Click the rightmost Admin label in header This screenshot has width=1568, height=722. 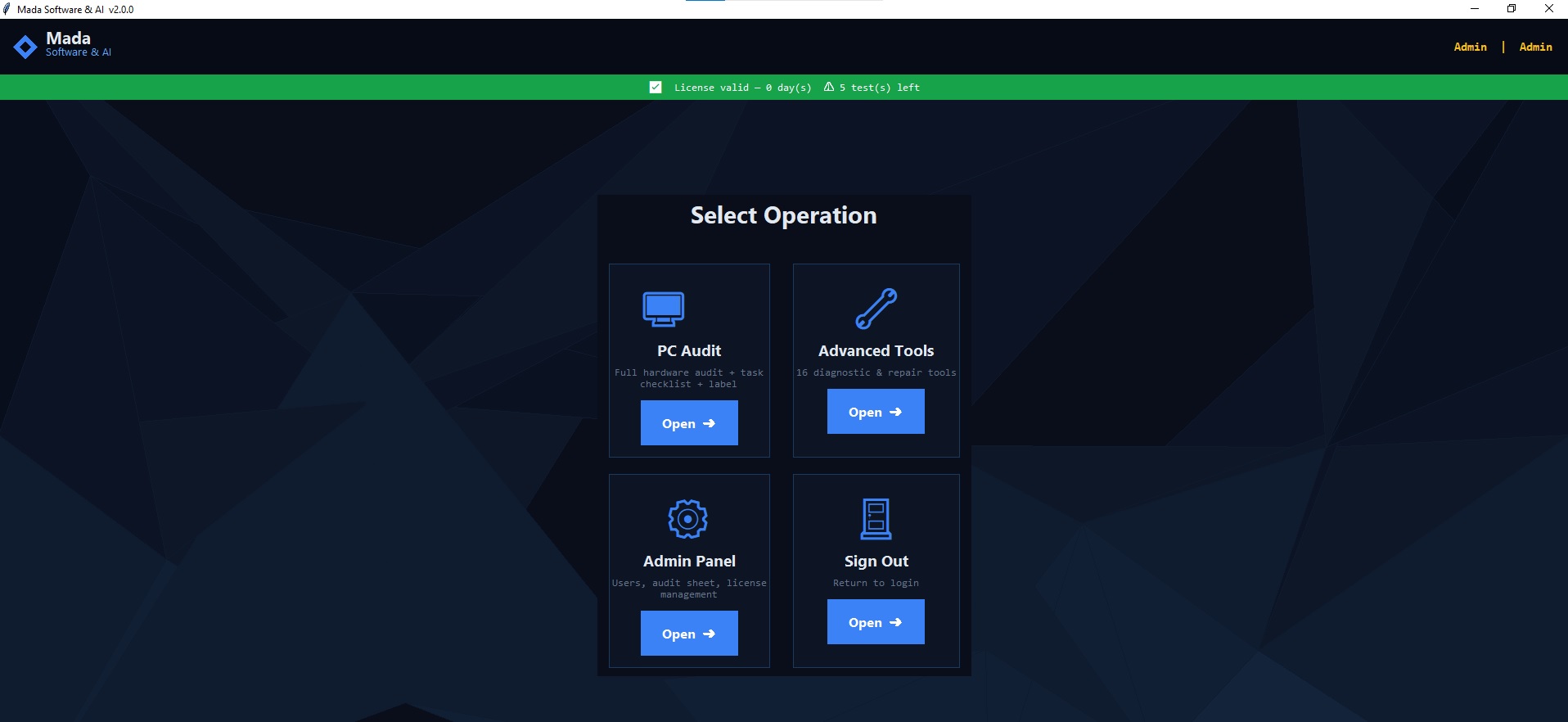point(1535,47)
